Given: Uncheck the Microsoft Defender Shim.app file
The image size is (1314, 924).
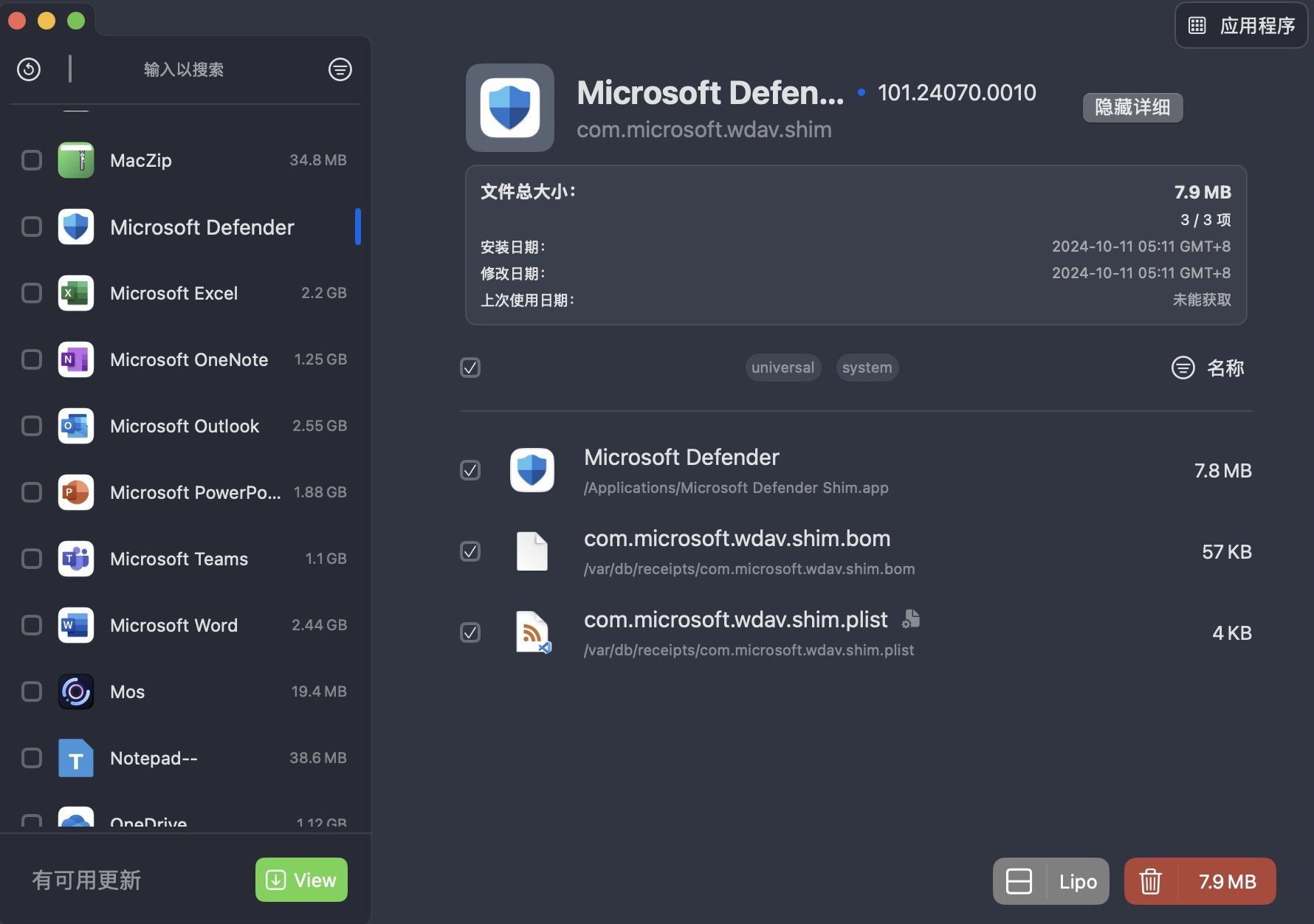Looking at the screenshot, I should 470,470.
